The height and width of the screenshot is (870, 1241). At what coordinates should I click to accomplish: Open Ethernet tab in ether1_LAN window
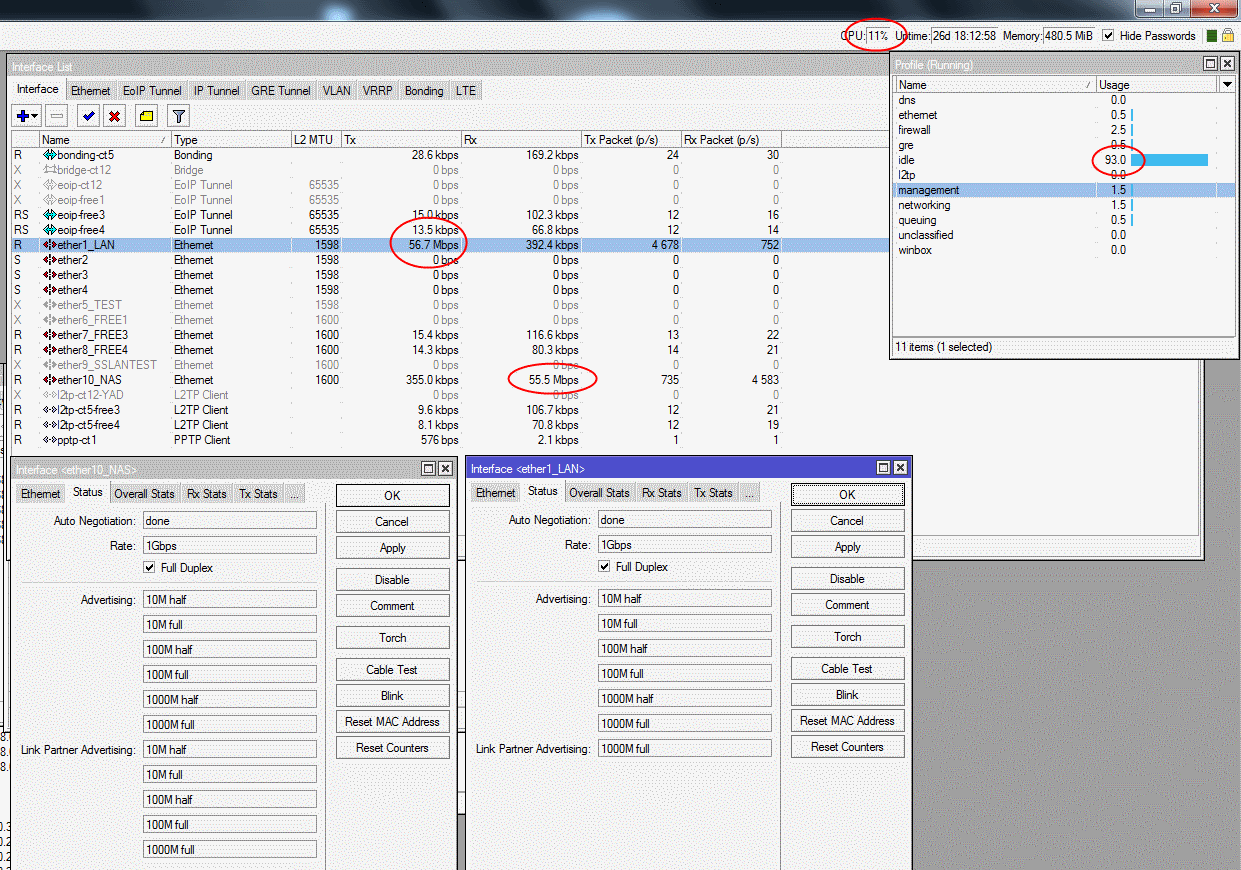coord(496,492)
